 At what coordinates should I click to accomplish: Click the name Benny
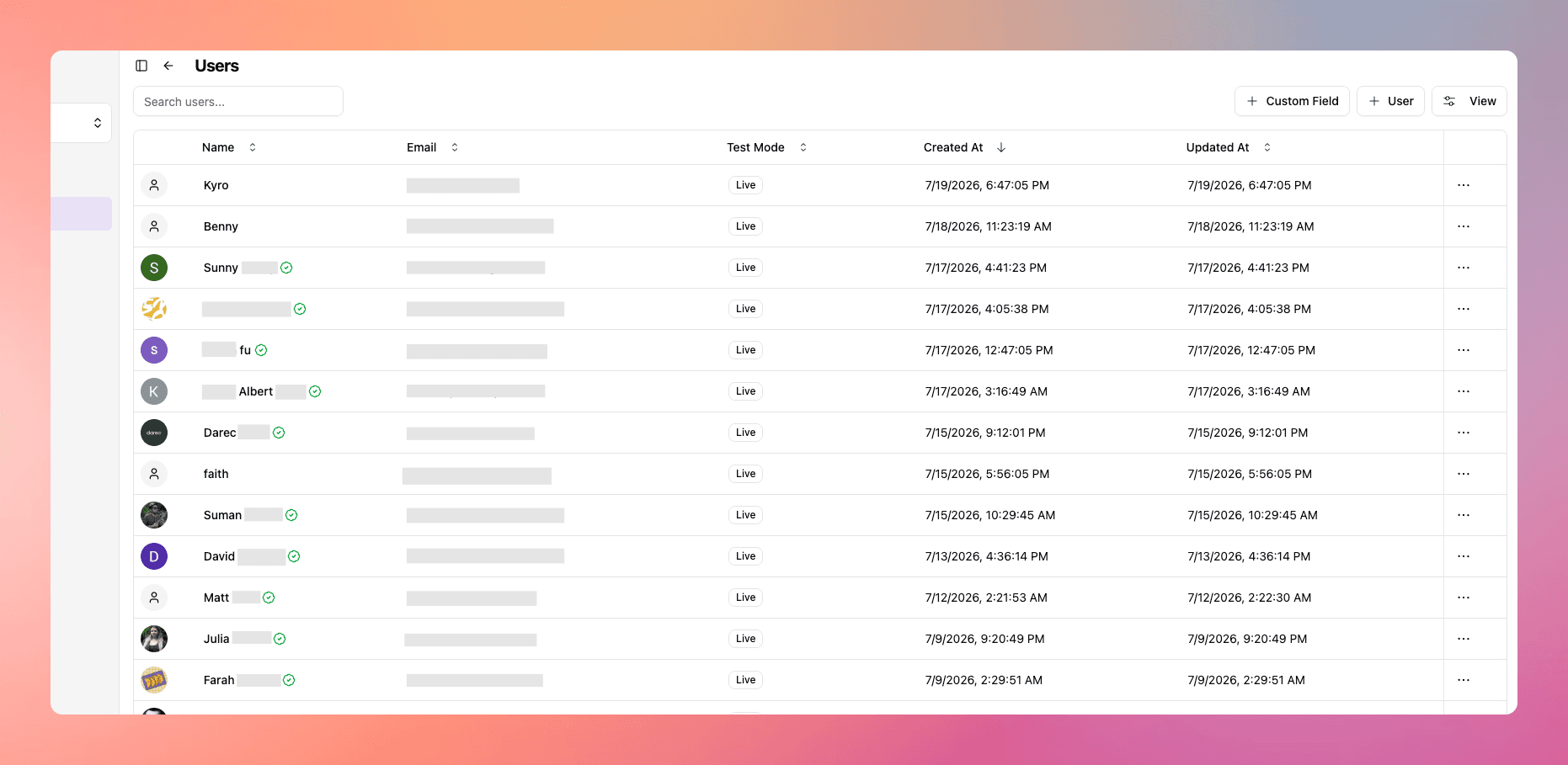coord(221,226)
